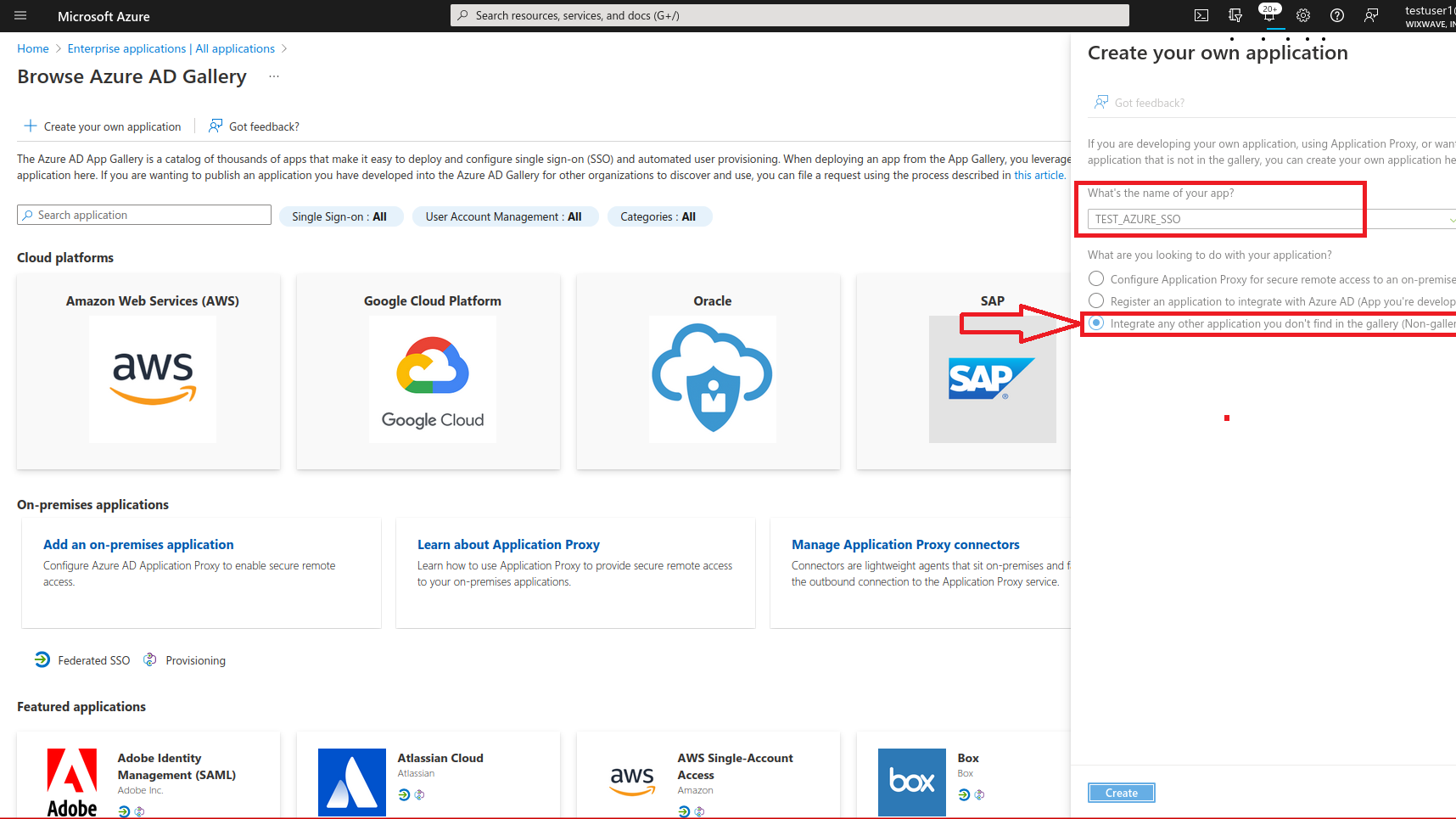Open the Azure portal hamburger menu
Screen dimensions: 1456x819
(x=20, y=15)
